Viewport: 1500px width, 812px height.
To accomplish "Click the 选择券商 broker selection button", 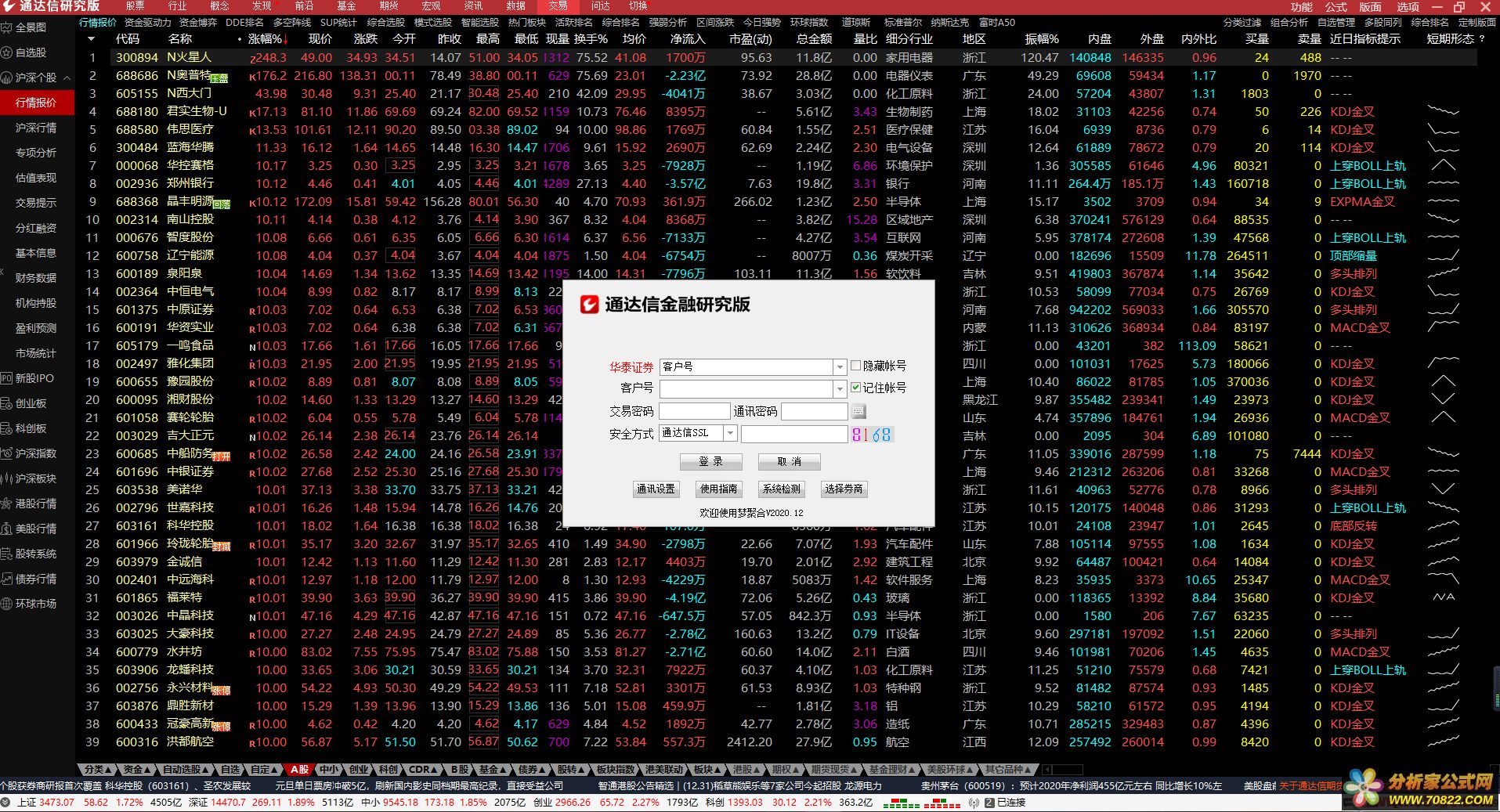I will [844, 489].
